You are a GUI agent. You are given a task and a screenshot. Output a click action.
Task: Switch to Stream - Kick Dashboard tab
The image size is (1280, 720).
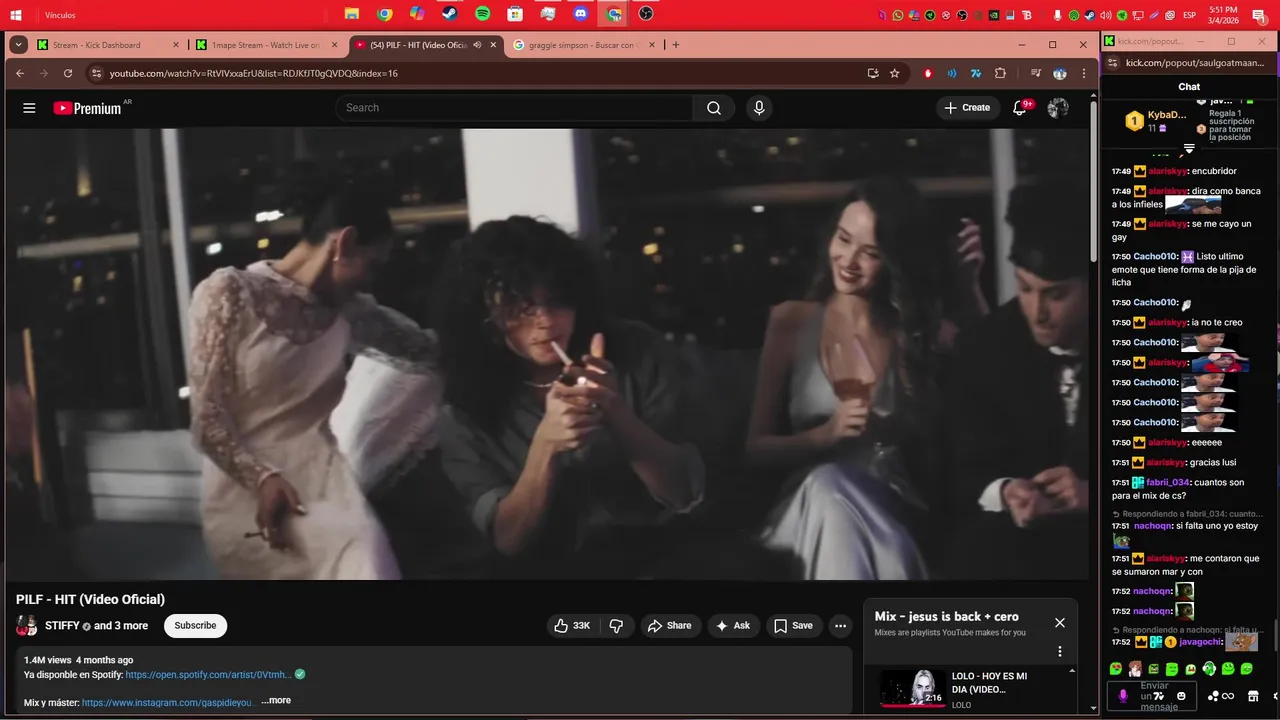coord(108,45)
